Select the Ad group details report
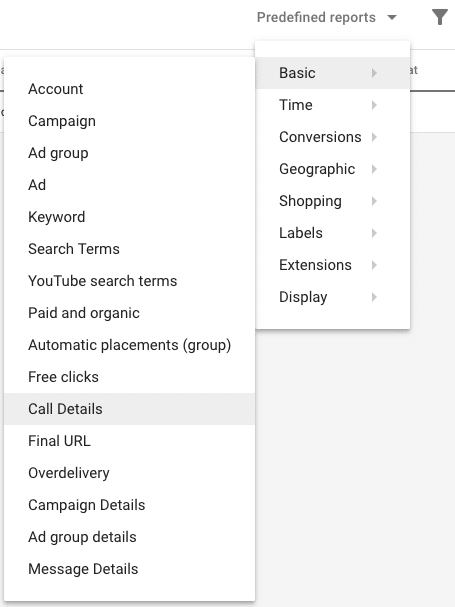 [130, 537]
